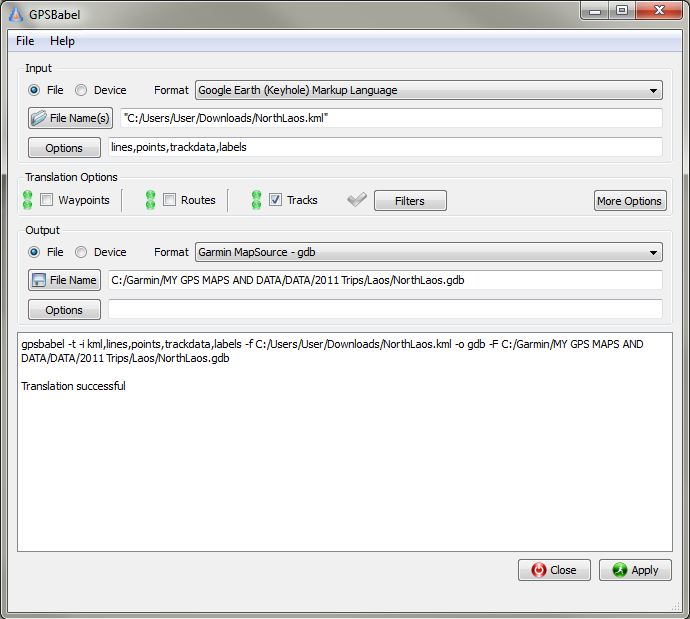Click the gpsbabel command line text
Screen dimensions: 690x619
[332, 351]
